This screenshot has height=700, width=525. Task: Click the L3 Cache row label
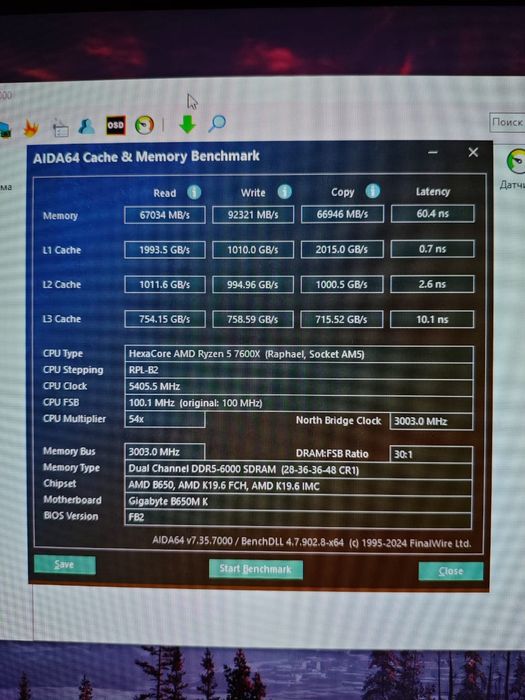pyautogui.click(x=62, y=319)
